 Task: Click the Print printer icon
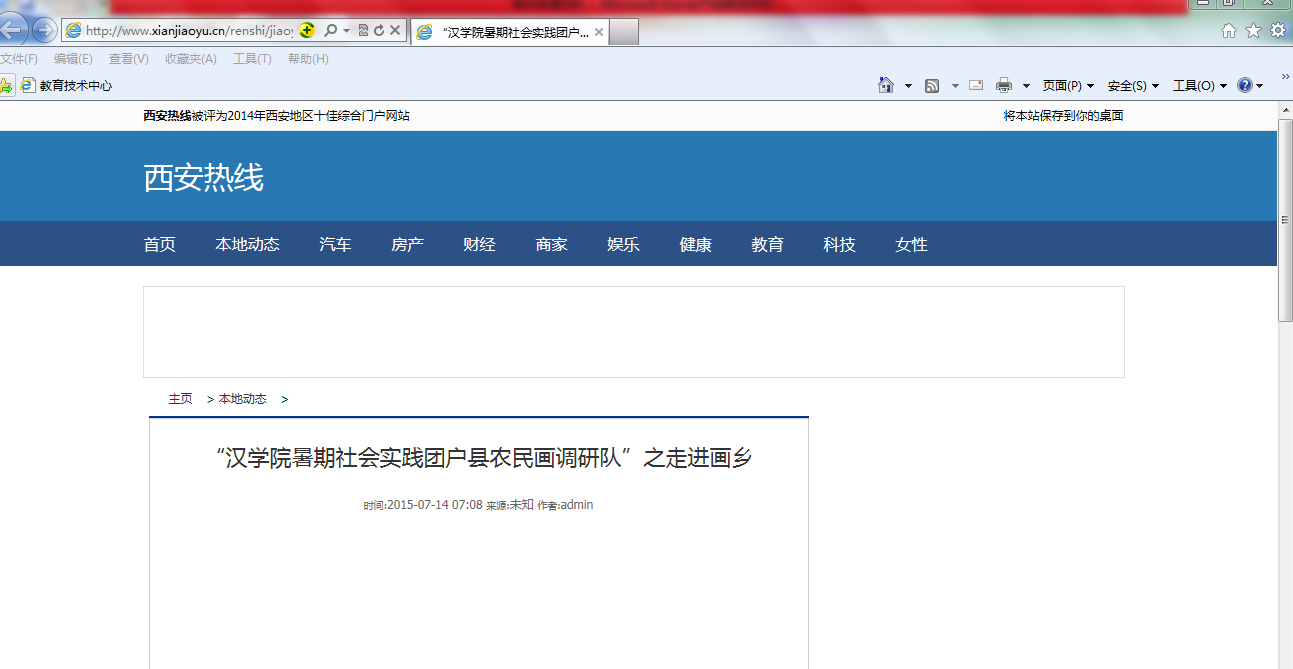(1004, 85)
